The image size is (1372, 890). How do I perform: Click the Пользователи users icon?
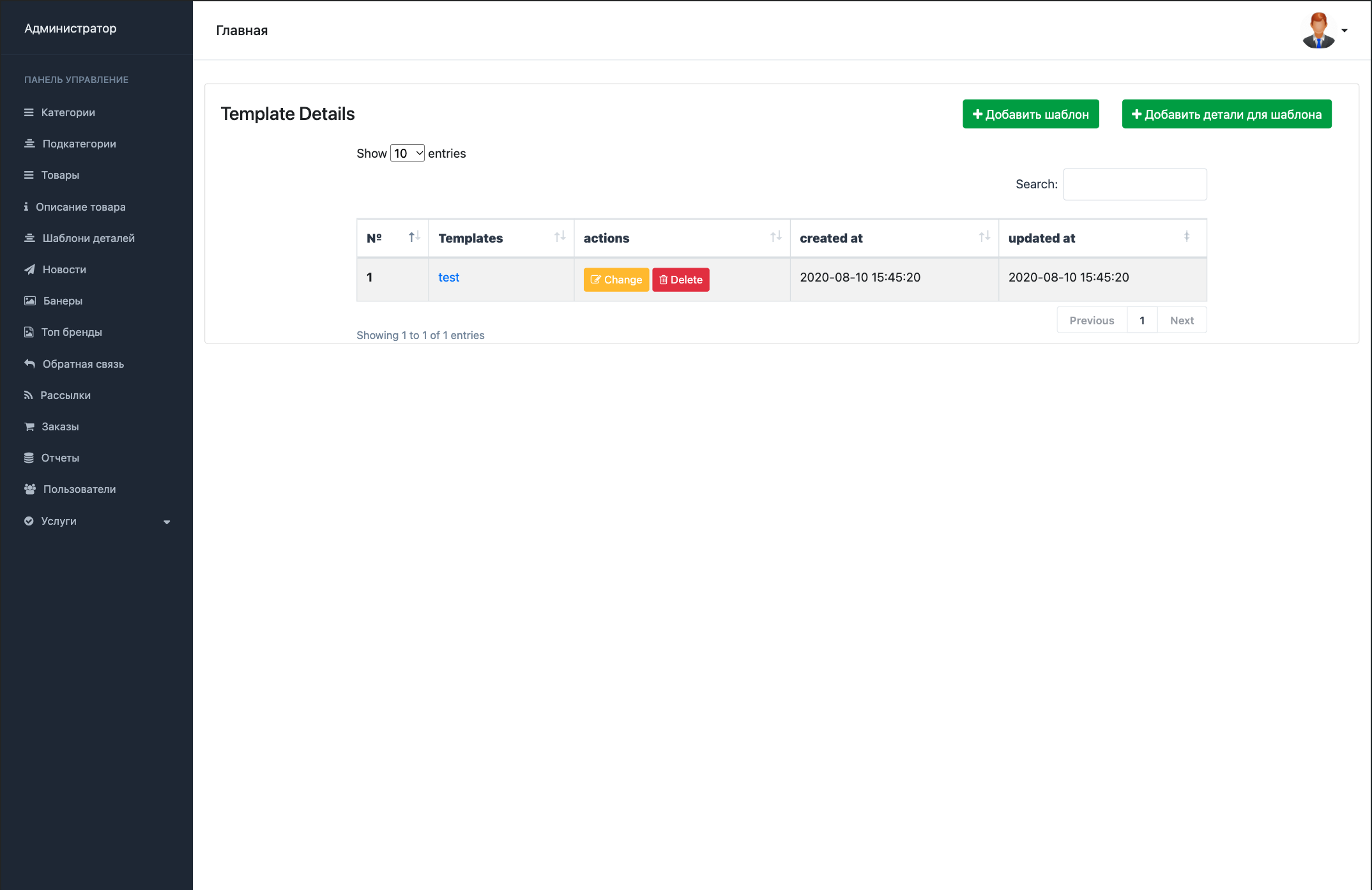[x=30, y=489]
